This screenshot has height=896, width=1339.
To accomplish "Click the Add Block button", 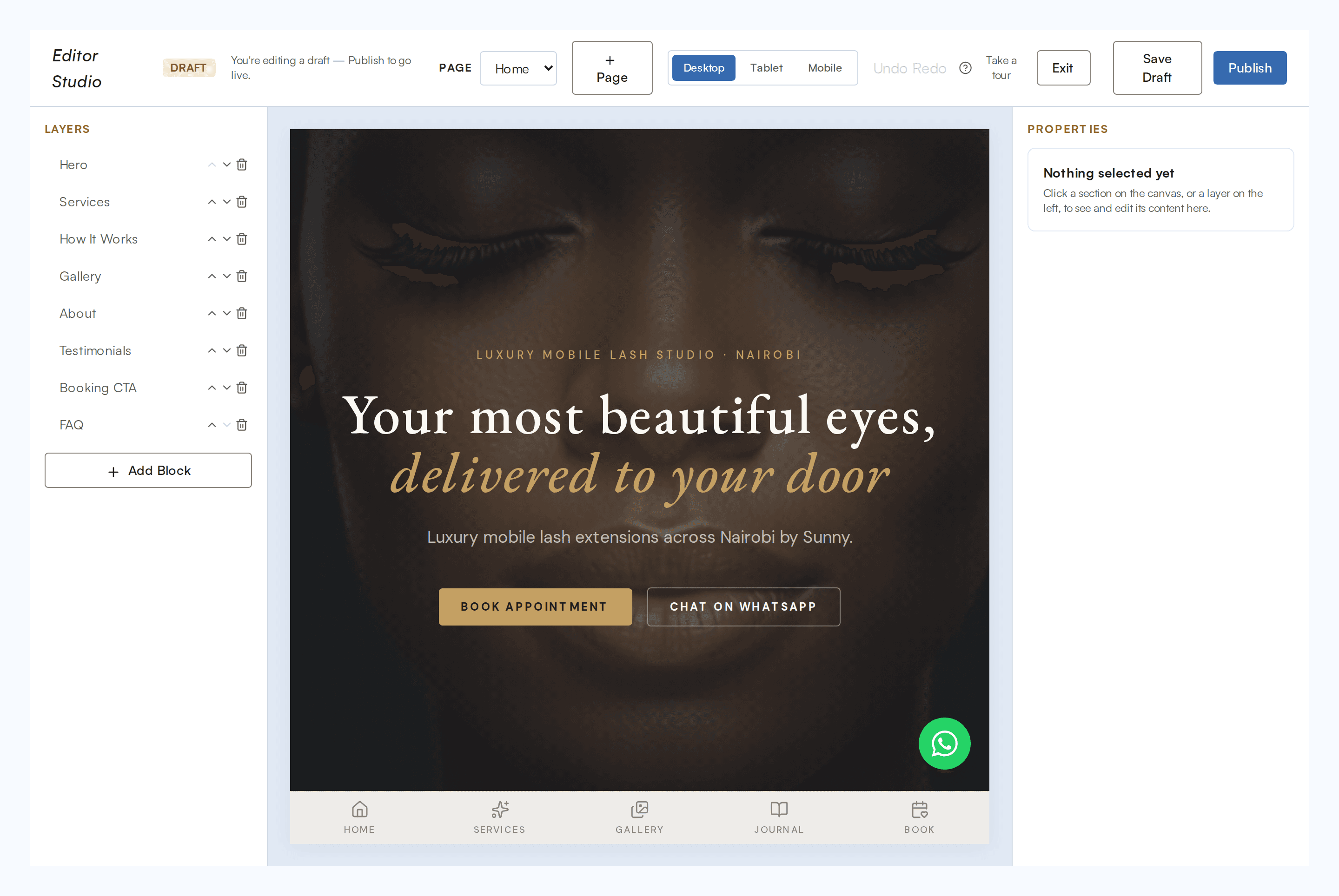I will [x=148, y=470].
